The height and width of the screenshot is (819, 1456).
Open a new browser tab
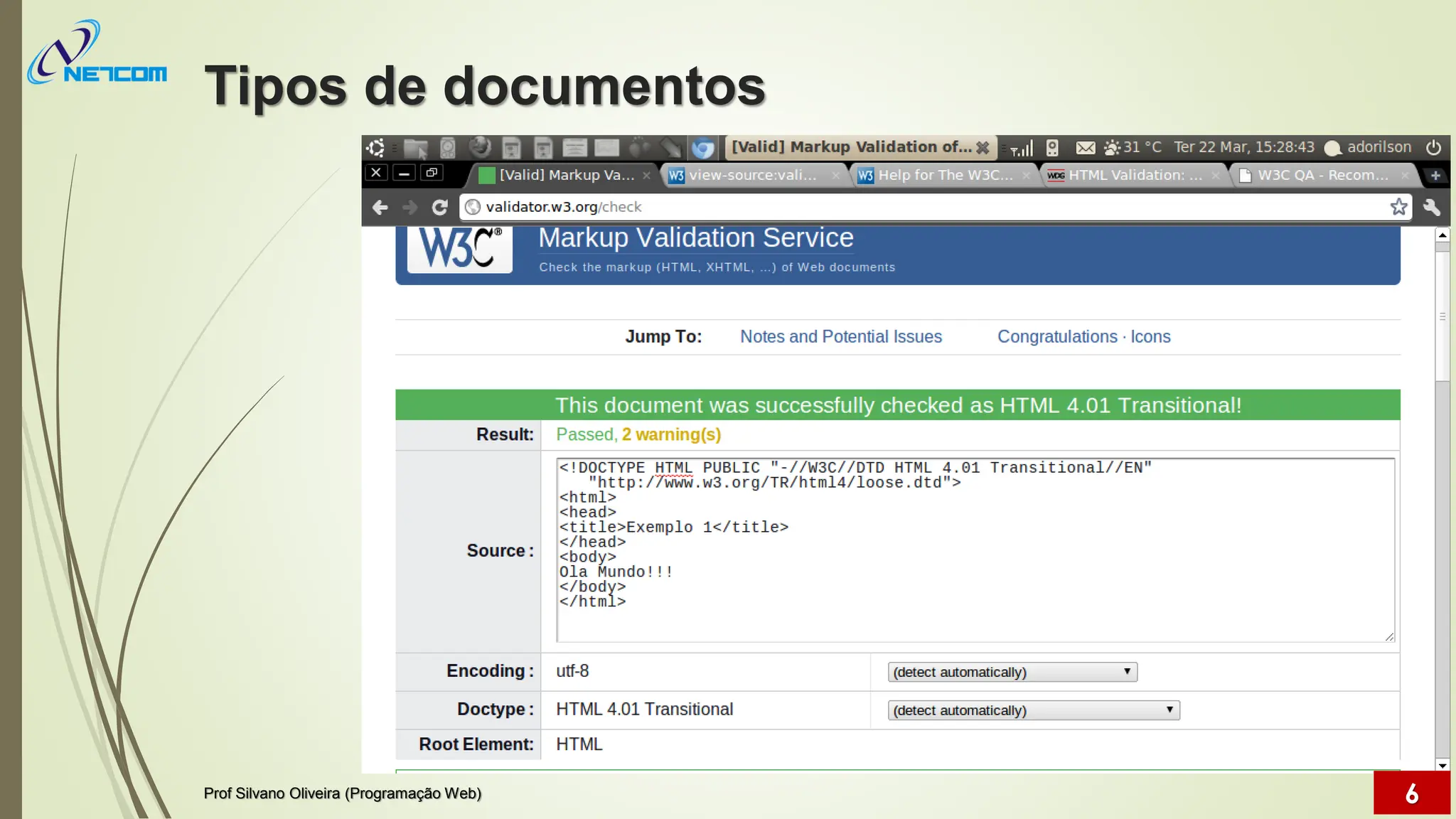point(1435,175)
